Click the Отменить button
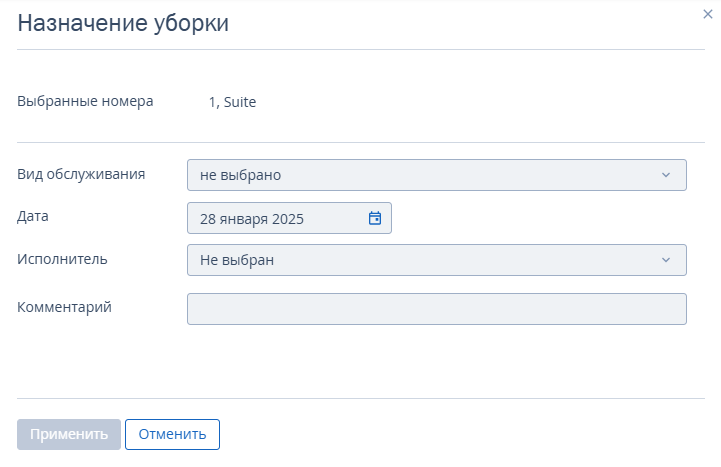This screenshot has height=467, width=721. tap(172, 434)
